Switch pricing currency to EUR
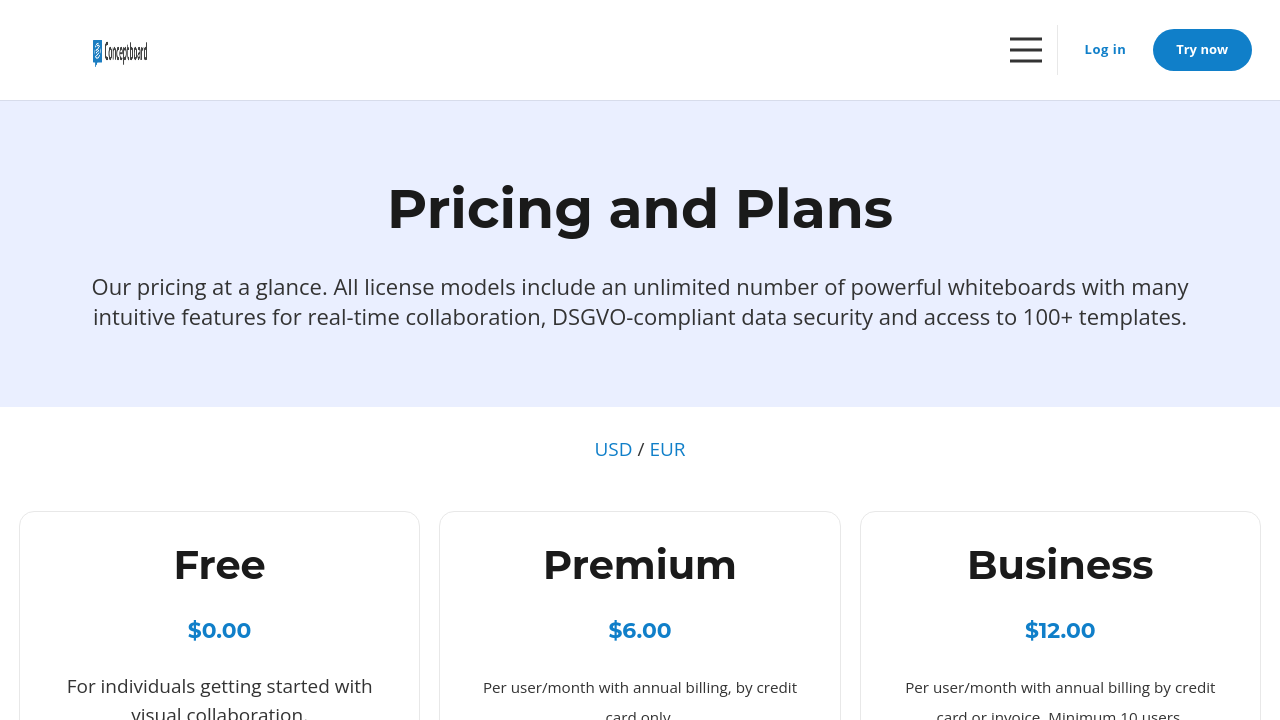Screen dimensions: 1280x720 pyautogui.click(x=667, y=450)
